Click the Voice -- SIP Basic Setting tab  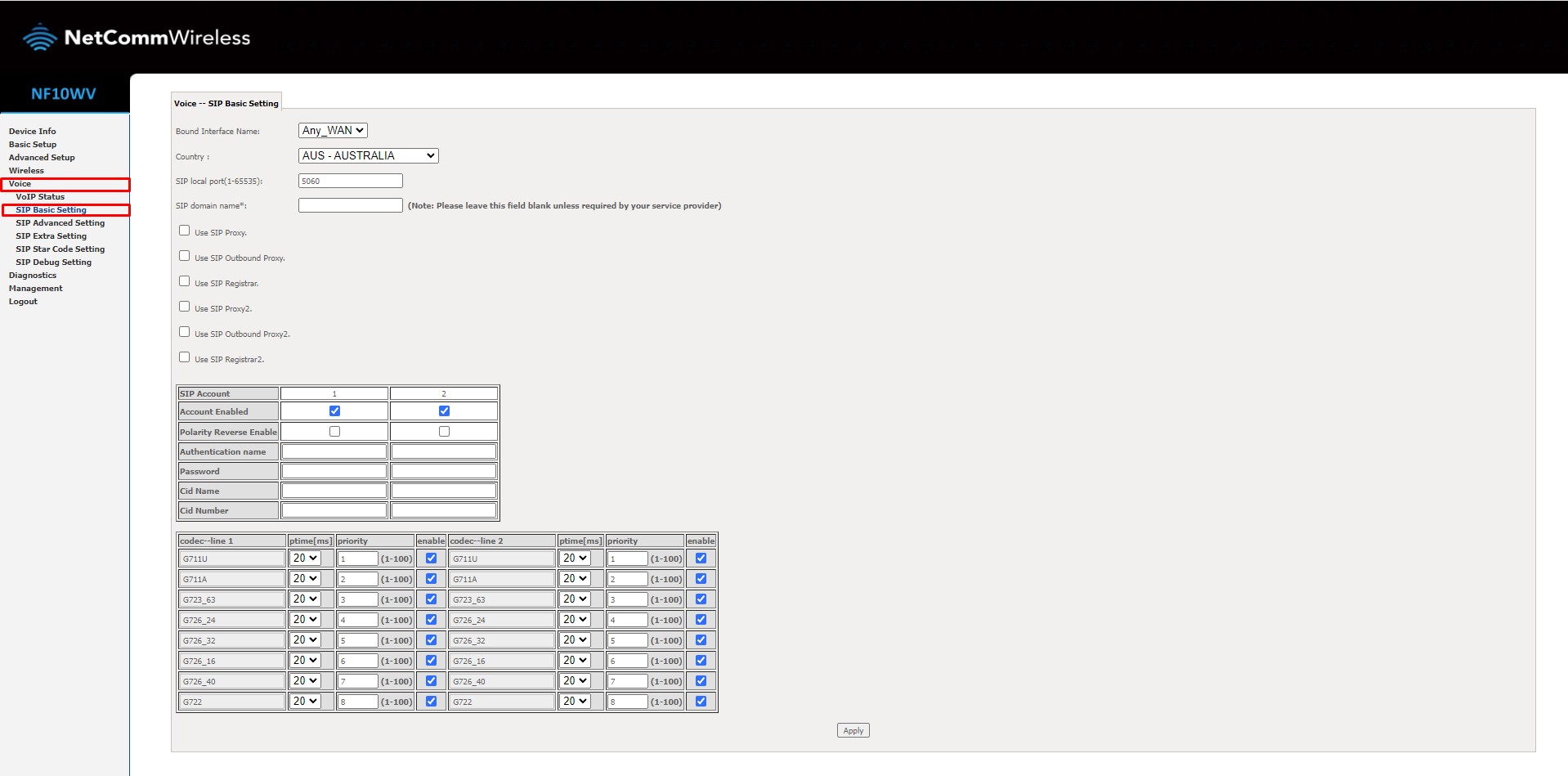(x=226, y=103)
